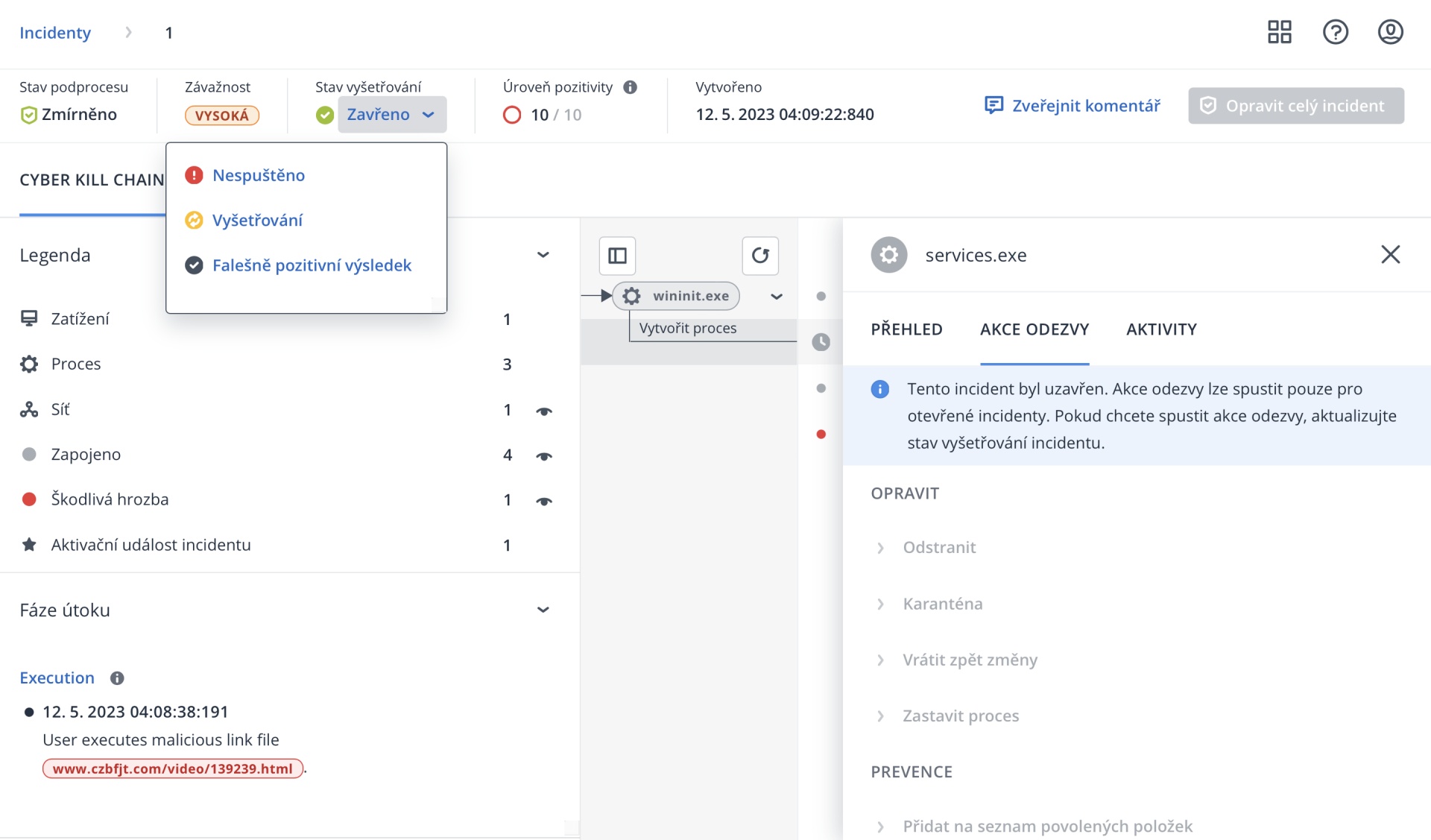The height and width of the screenshot is (840, 1431).
Task: Click the services.exe gear icon
Action: [889, 255]
